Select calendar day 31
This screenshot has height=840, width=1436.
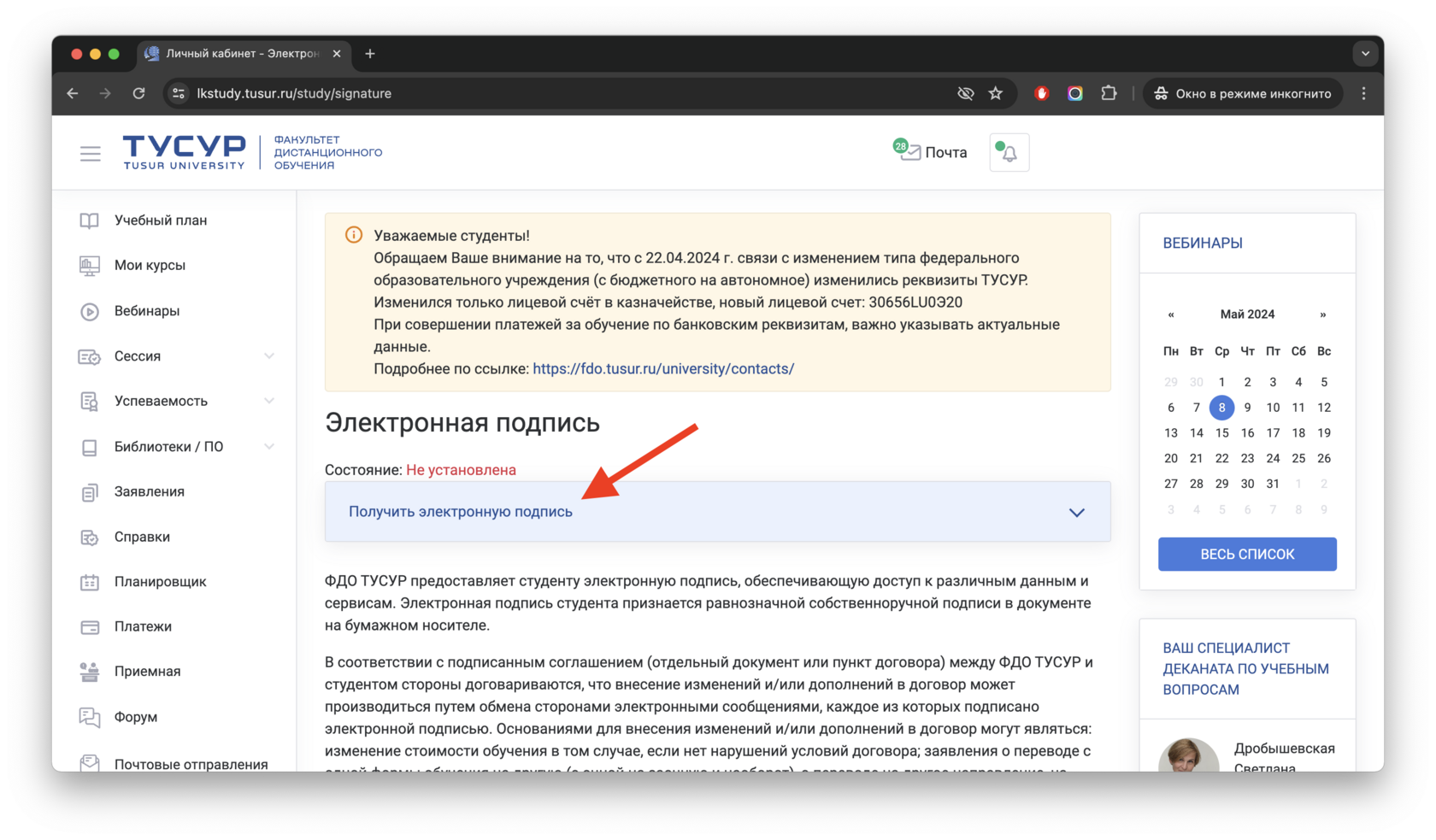[1273, 485]
